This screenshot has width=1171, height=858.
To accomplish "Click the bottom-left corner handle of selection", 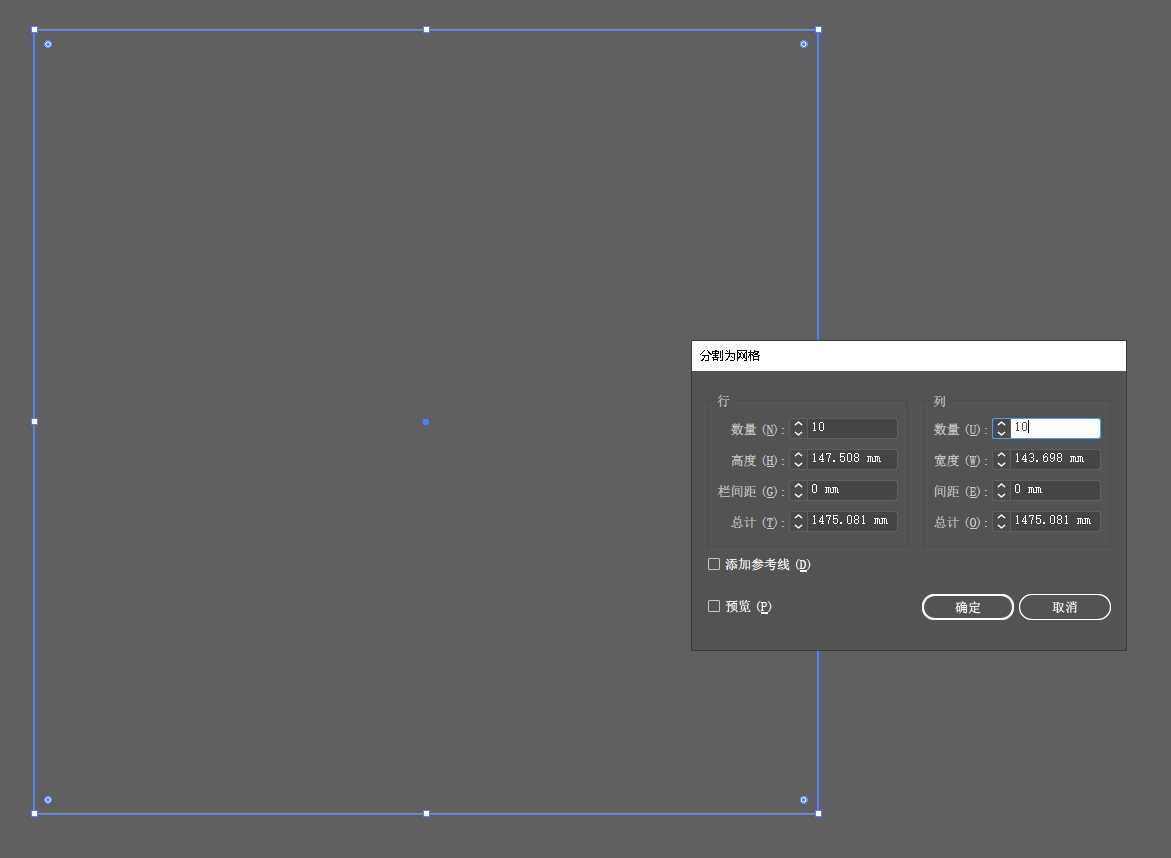I will click(x=34, y=813).
